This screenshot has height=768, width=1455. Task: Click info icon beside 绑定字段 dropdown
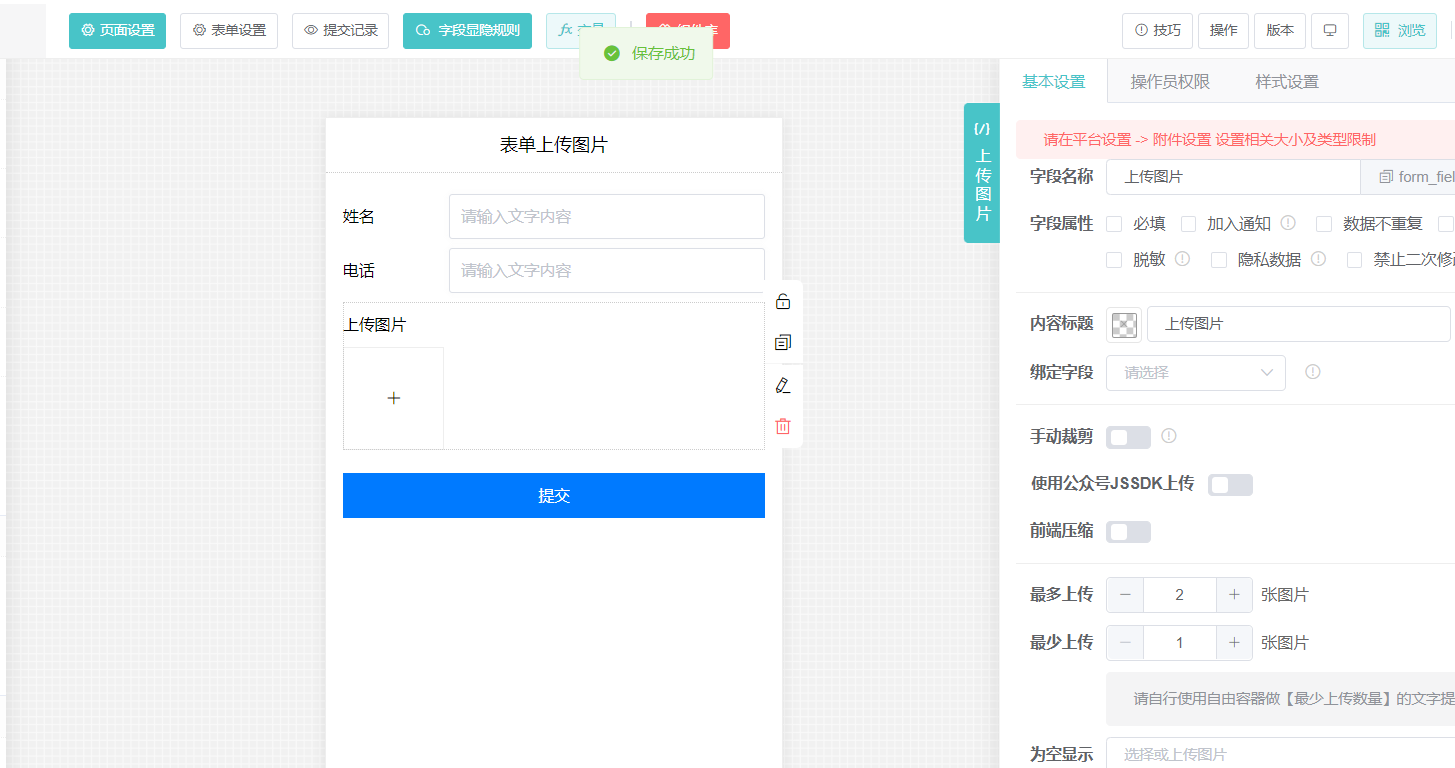pos(1313,372)
